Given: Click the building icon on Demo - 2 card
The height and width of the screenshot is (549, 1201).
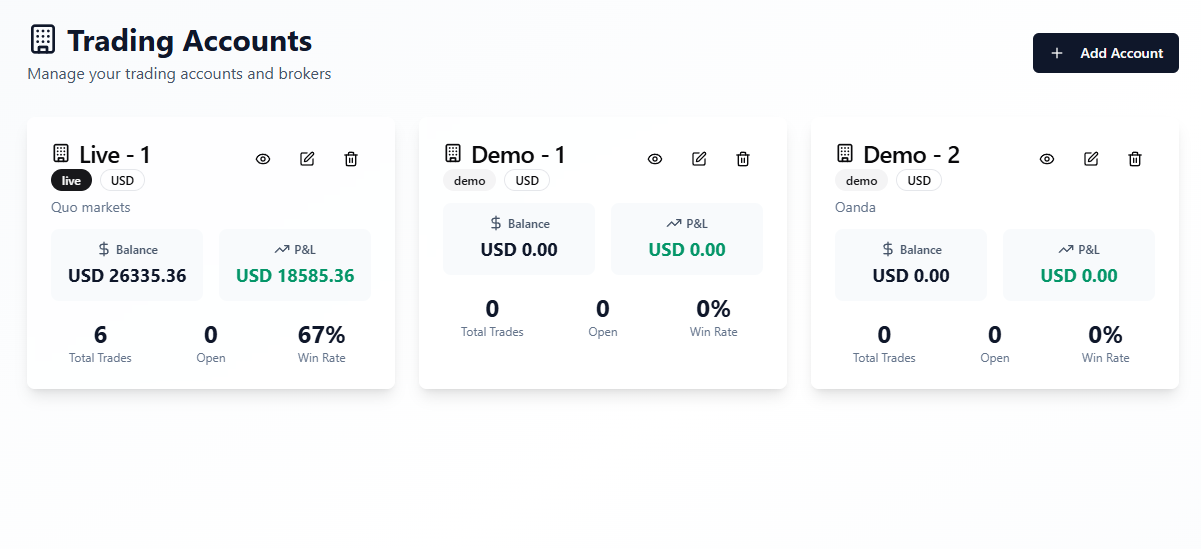Looking at the screenshot, I should (x=845, y=154).
